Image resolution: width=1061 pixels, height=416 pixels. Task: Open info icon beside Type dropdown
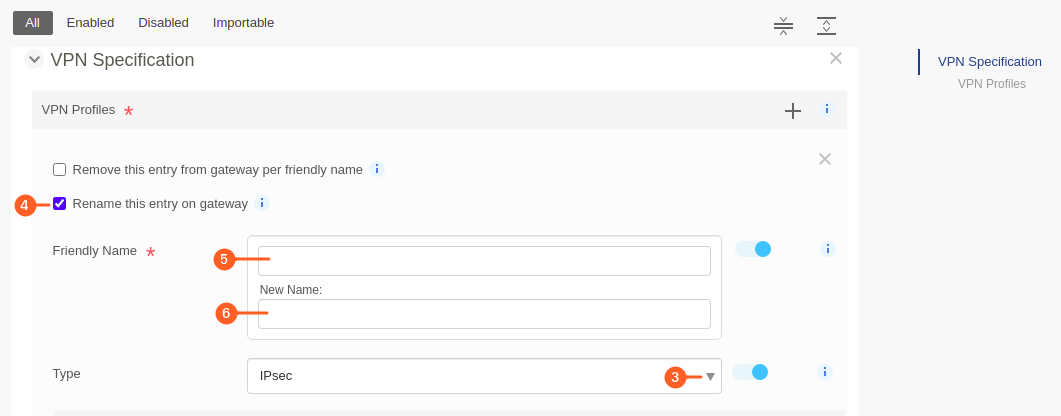point(824,371)
